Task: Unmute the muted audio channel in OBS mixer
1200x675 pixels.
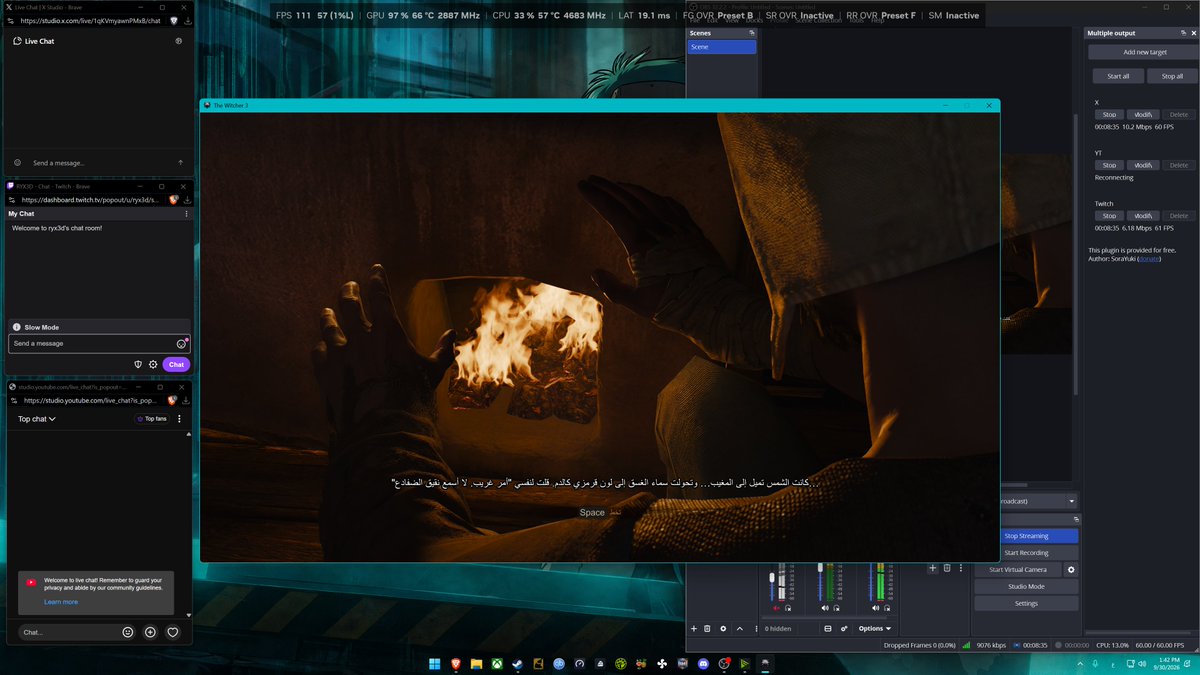Action: [777, 607]
